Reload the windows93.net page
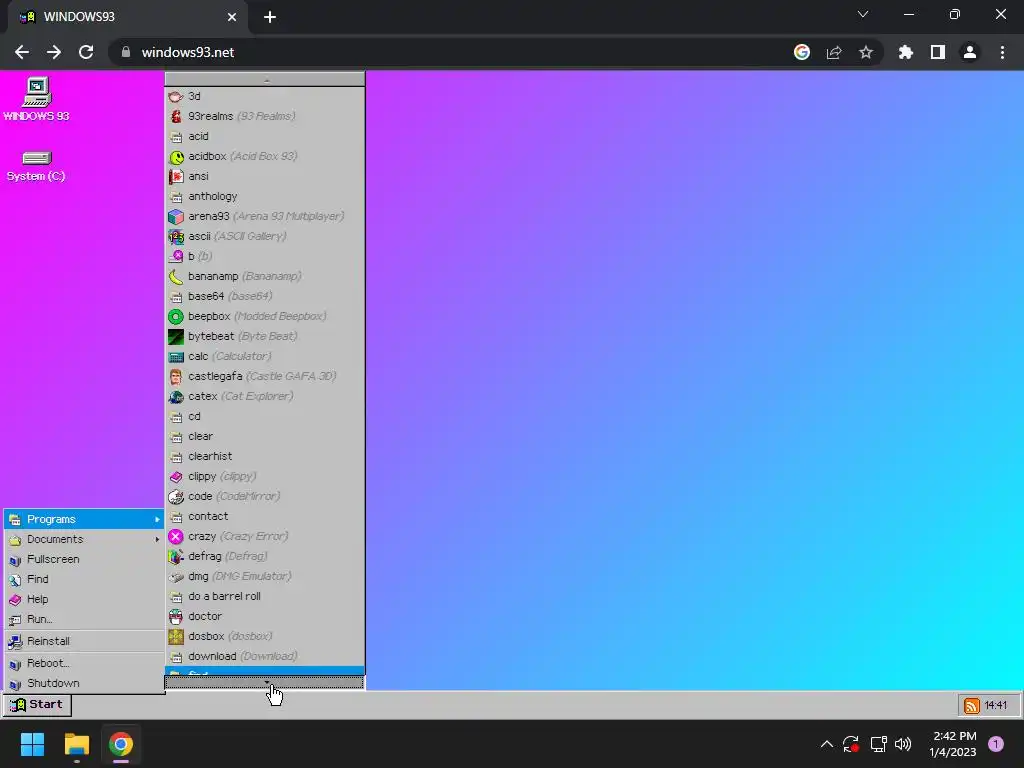Screen dimensions: 1024x768 click(x=86, y=52)
